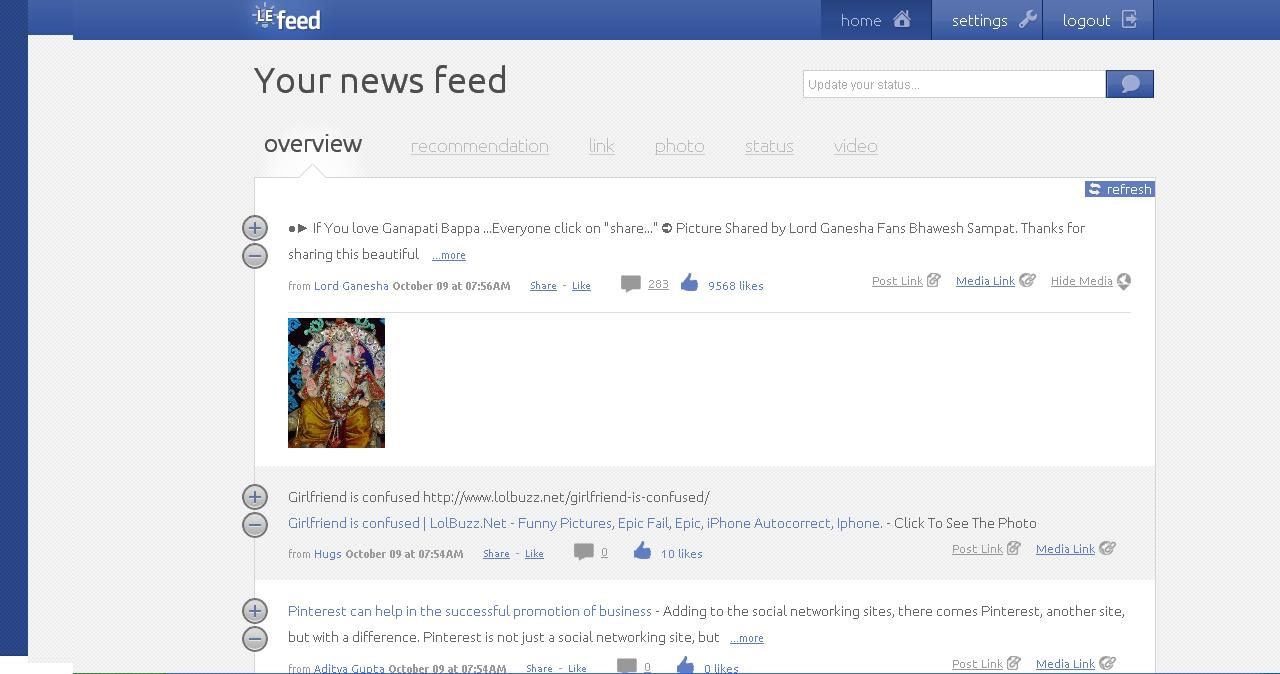
Task: Comment bubble icon on Hugs post
Action: [x=584, y=552]
